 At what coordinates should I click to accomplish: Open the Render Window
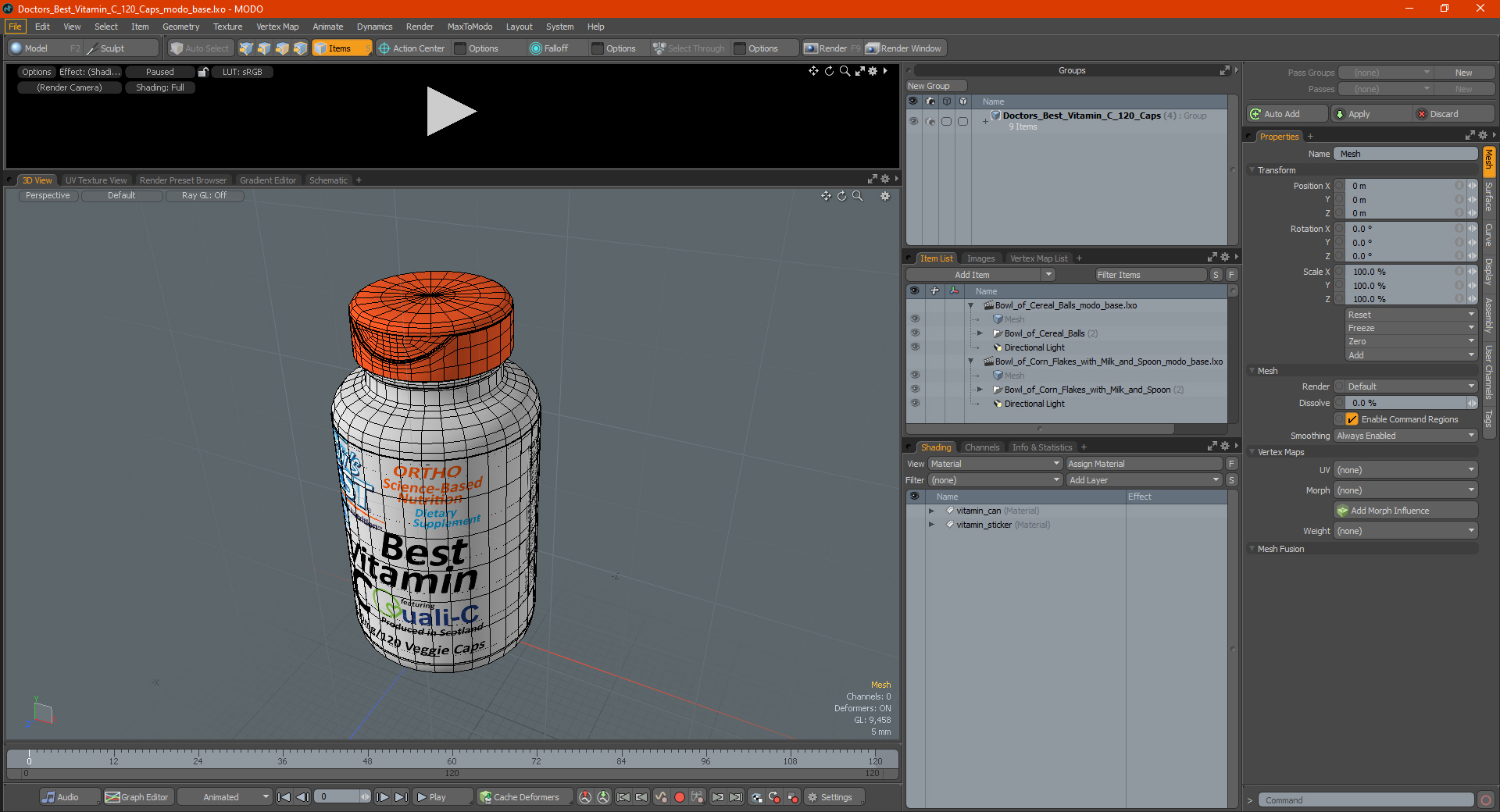pos(905,48)
